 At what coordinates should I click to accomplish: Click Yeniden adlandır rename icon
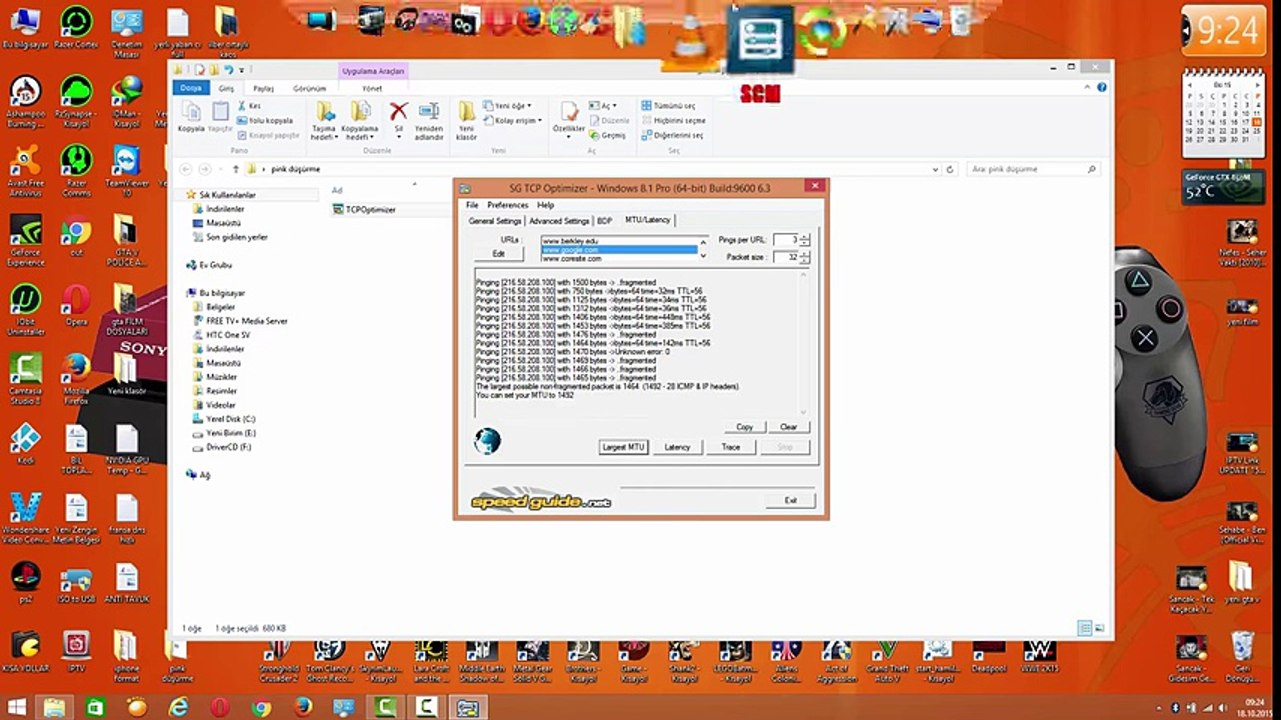tap(429, 120)
